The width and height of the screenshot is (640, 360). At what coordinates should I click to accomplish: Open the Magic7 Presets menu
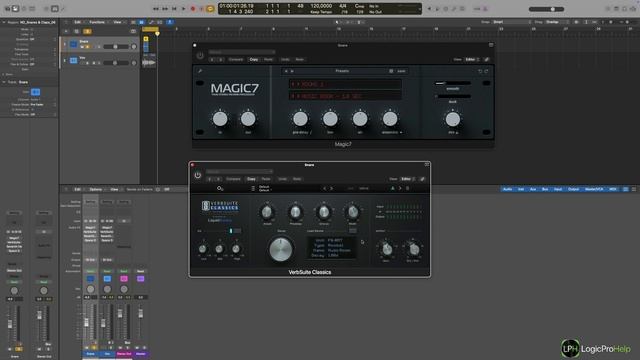pyautogui.click(x=342, y=71)
